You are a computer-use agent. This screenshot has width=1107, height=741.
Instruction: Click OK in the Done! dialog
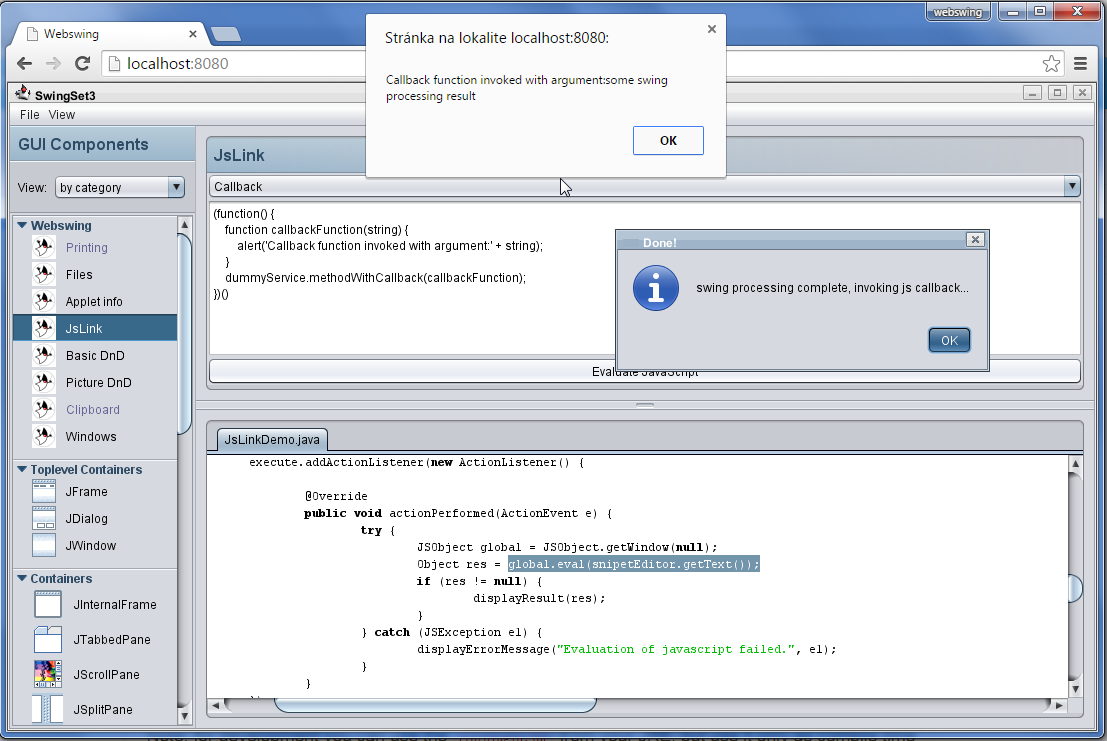click(949, 340)
